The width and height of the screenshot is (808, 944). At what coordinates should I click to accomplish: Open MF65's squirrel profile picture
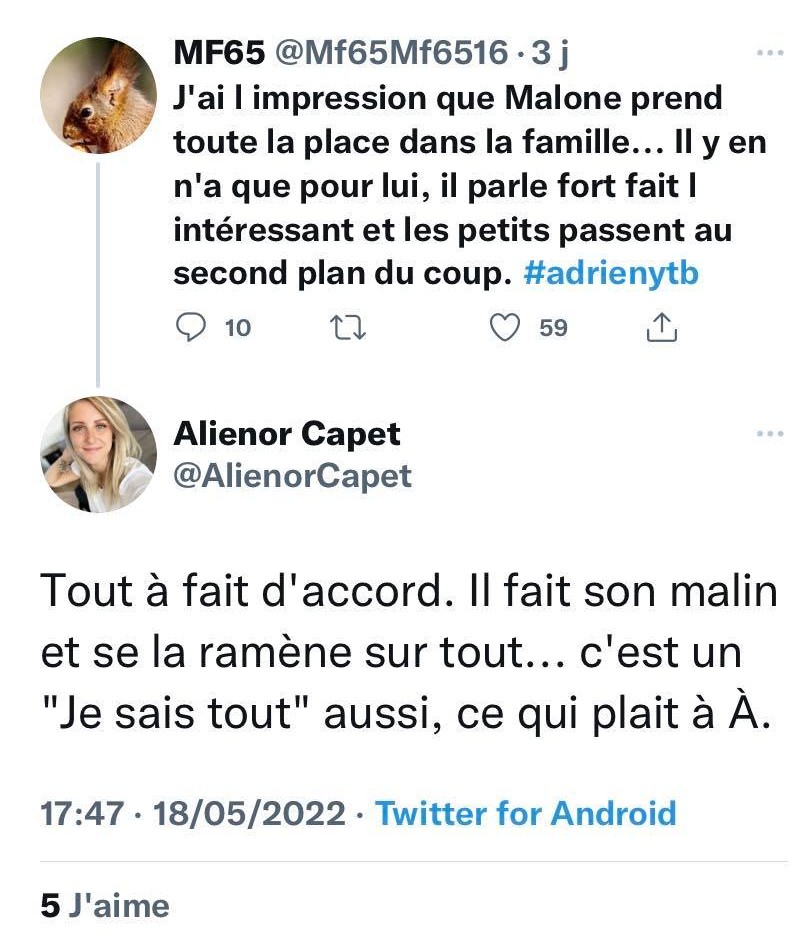point(98,96)
